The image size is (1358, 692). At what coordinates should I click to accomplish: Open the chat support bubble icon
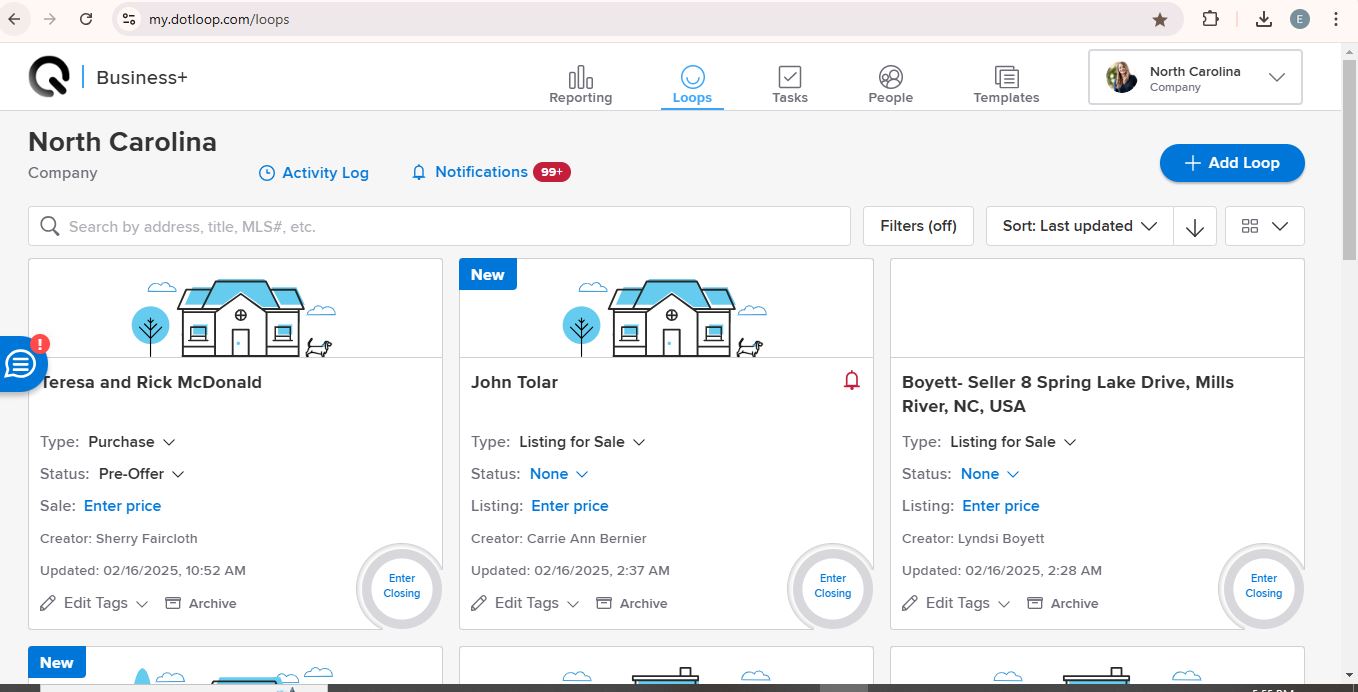click(x=20, y=364)
